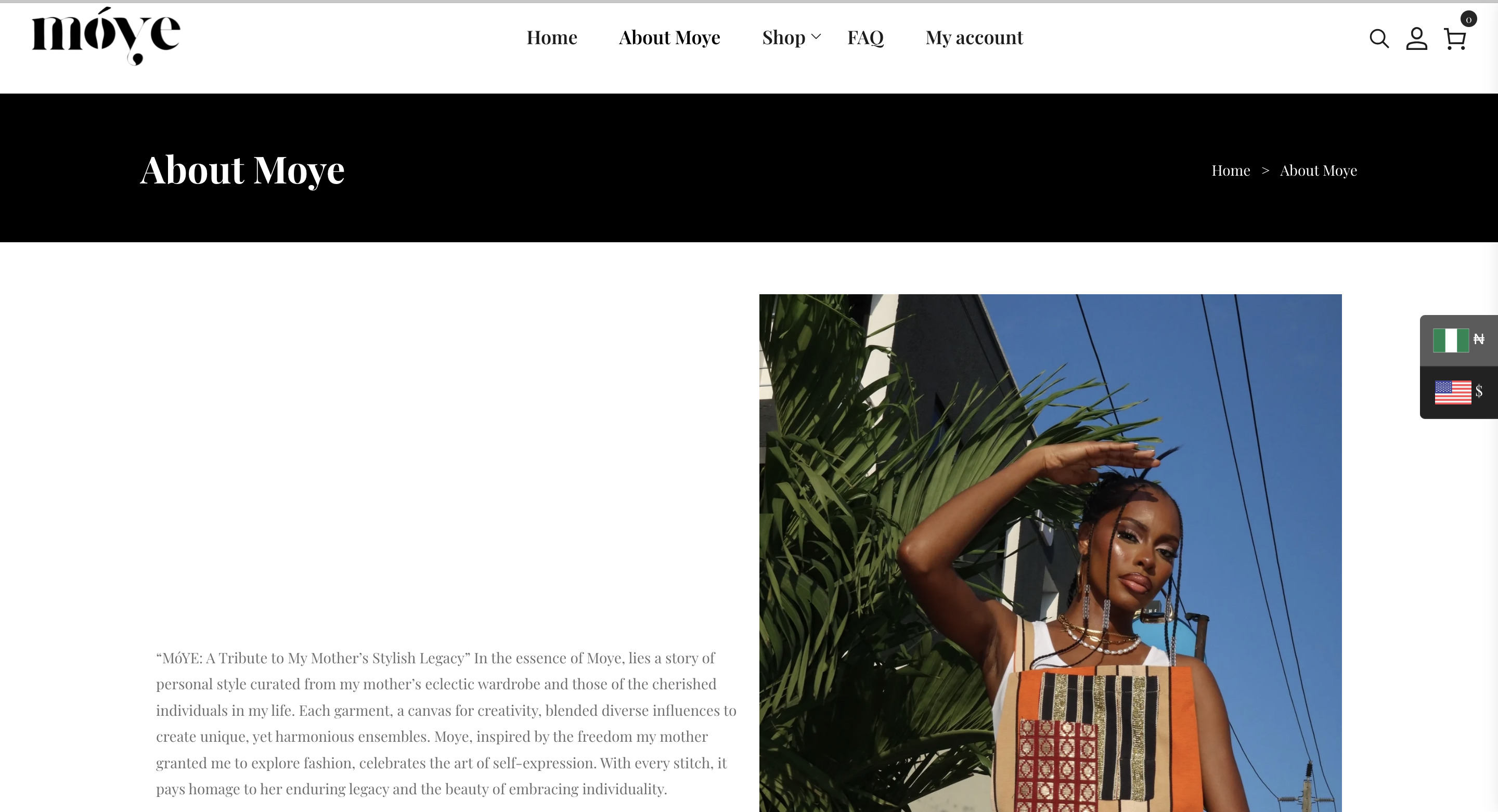
Task: Click the user account profile icon
Action: point(1416,38)
